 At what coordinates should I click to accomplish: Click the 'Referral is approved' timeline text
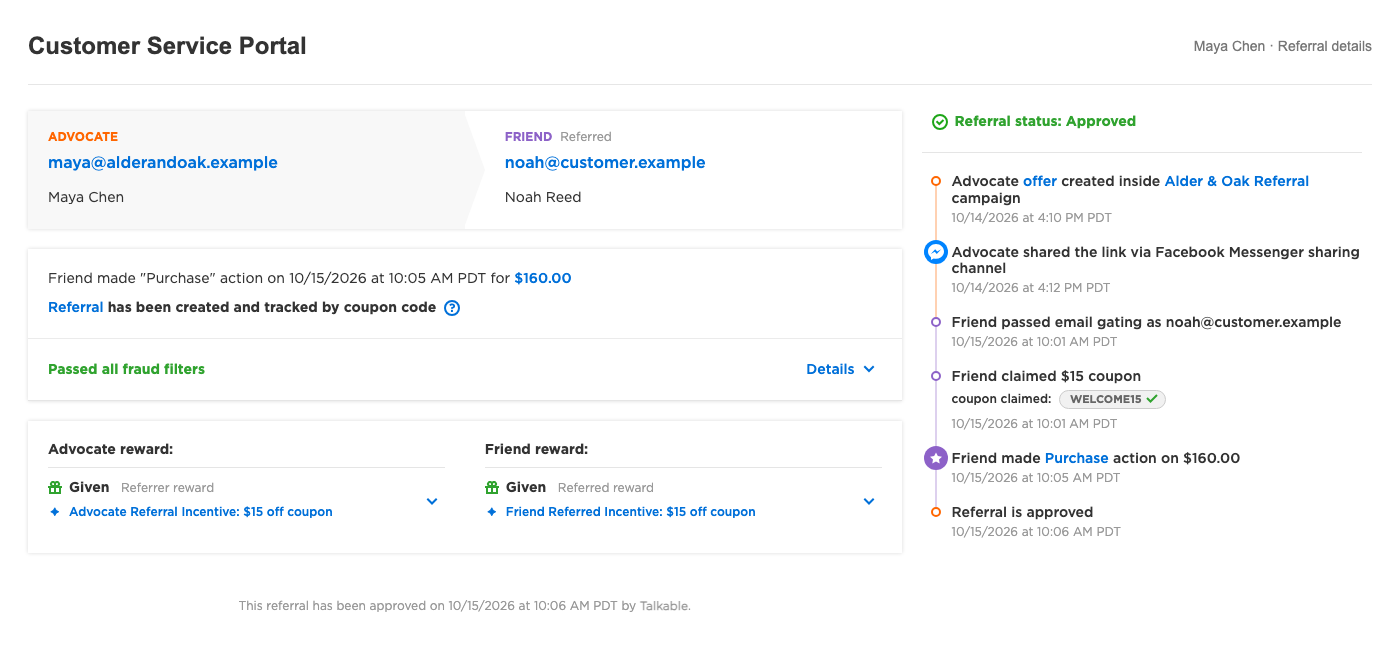[x=1022, y=512]
